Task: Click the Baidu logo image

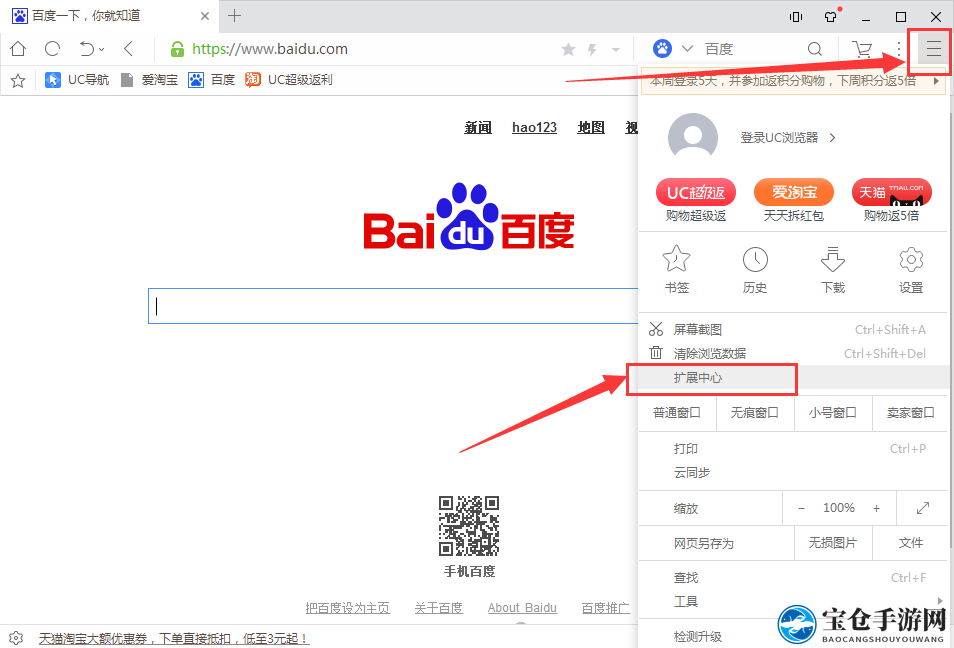Action: [469, 218]
